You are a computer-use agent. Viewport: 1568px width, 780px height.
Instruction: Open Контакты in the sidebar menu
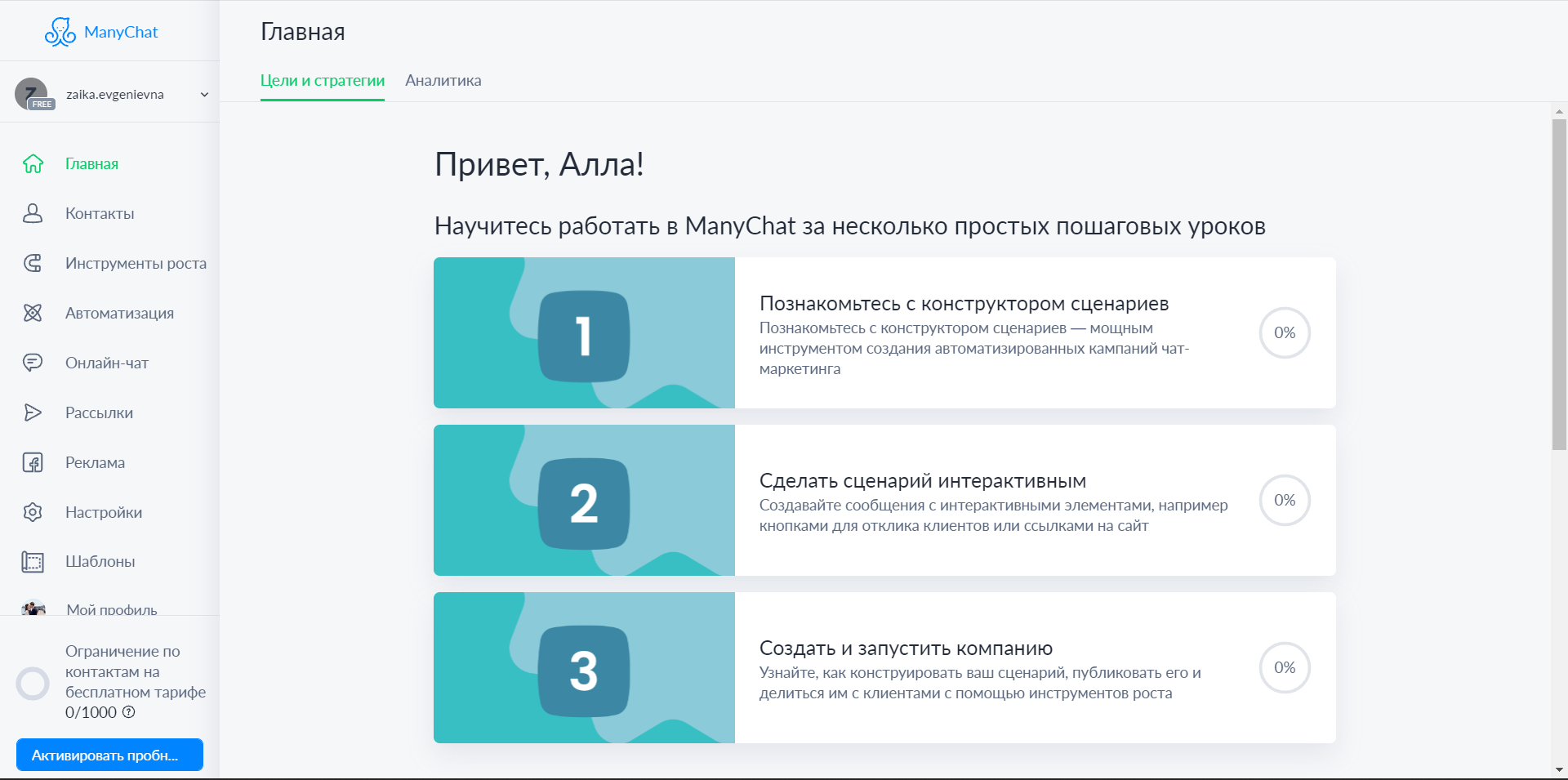(100, 214)
